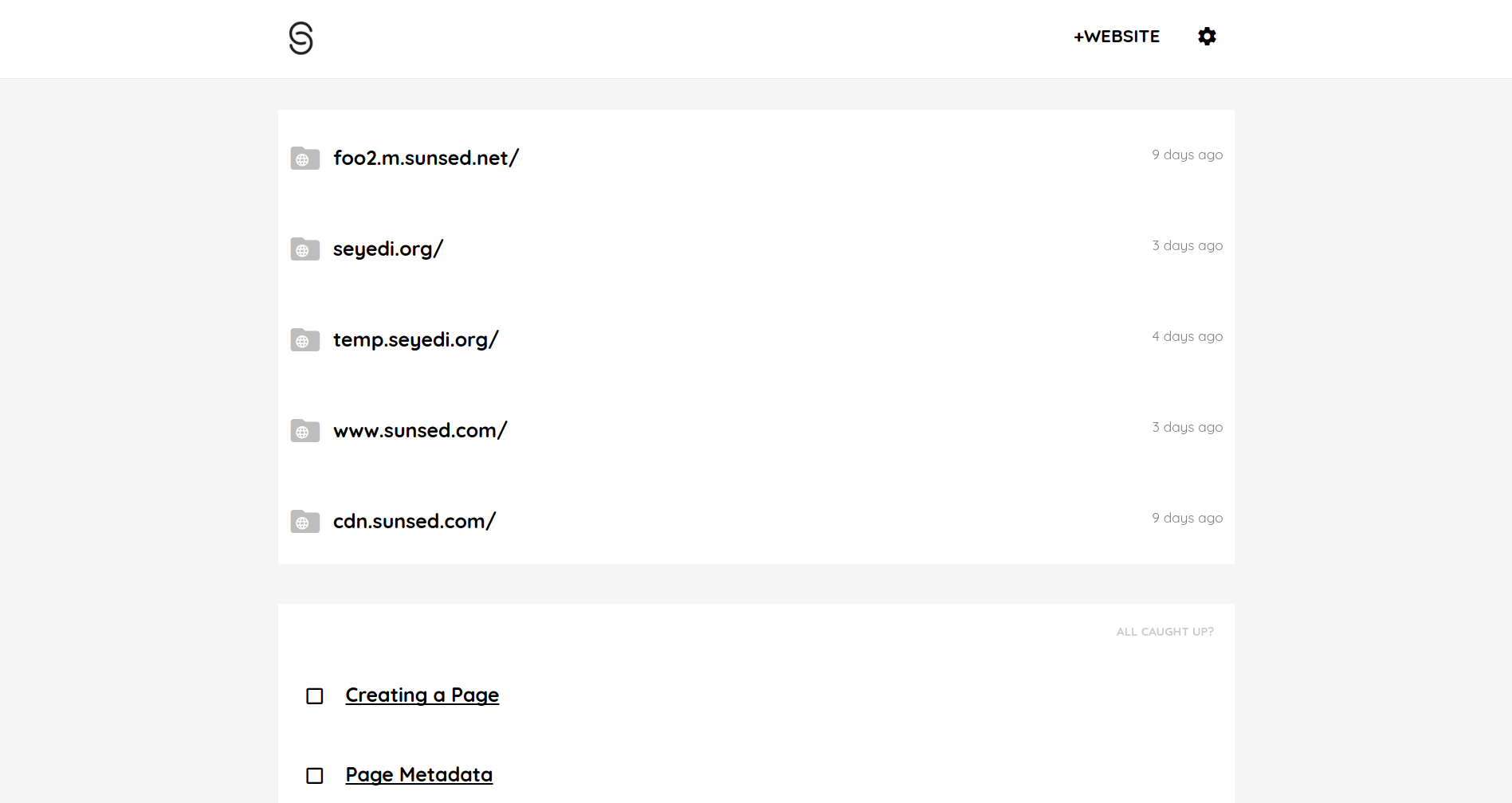
Task: Open the seyedi.org/ website entry
Action: [x=387, y=249]
